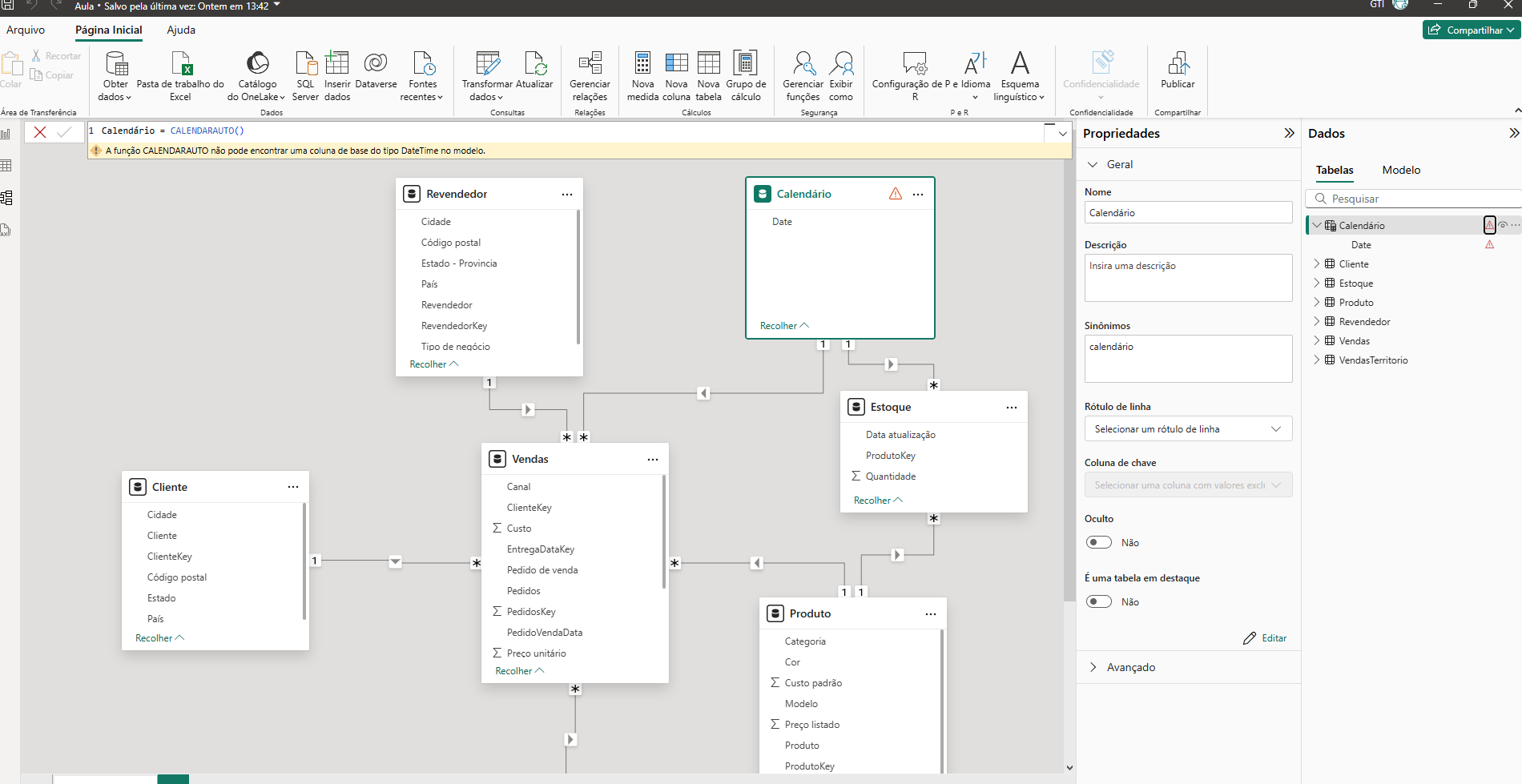The width and height of the screenshot is (1522, 784).
Task: Expand the formula bar chevron
Action: pyautogui.click(x=1063, y=134)
